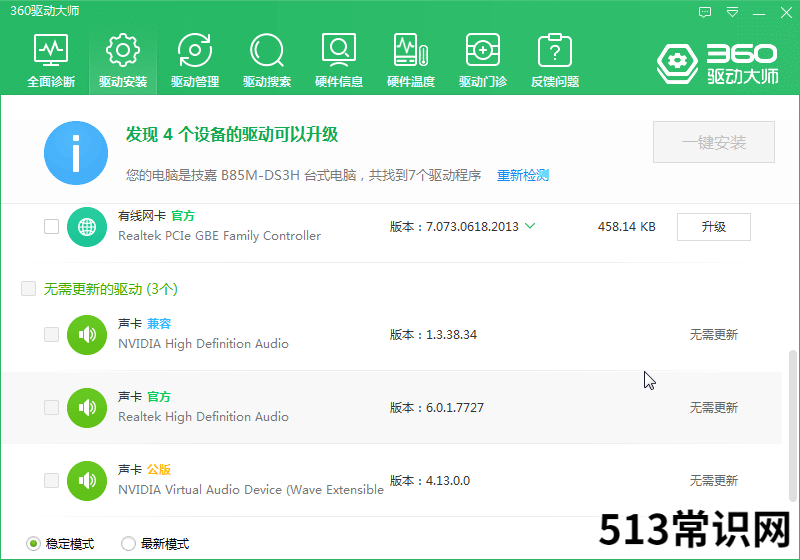Click 无需更新 for NVIDIA High Definition Audio

click(x=714, y=335)
